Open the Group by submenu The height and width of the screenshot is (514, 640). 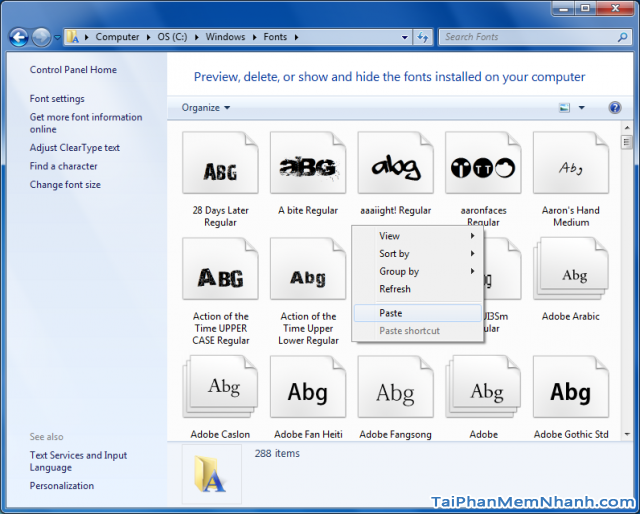click(x=418, y=271)
